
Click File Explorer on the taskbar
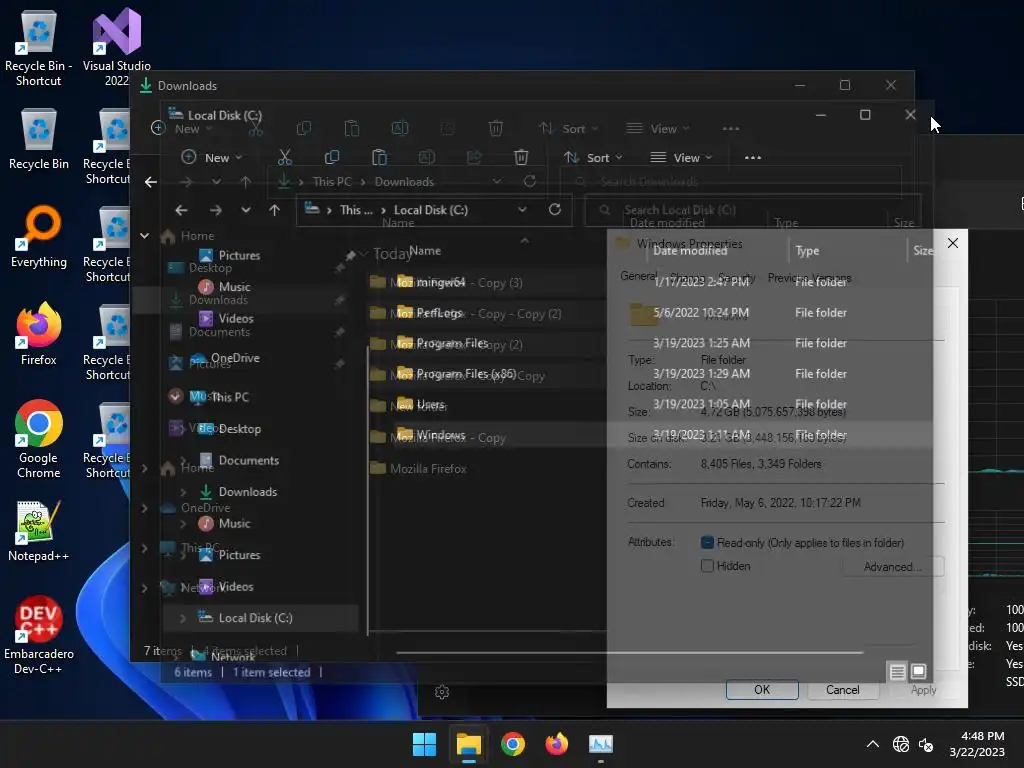pos(469,744)
